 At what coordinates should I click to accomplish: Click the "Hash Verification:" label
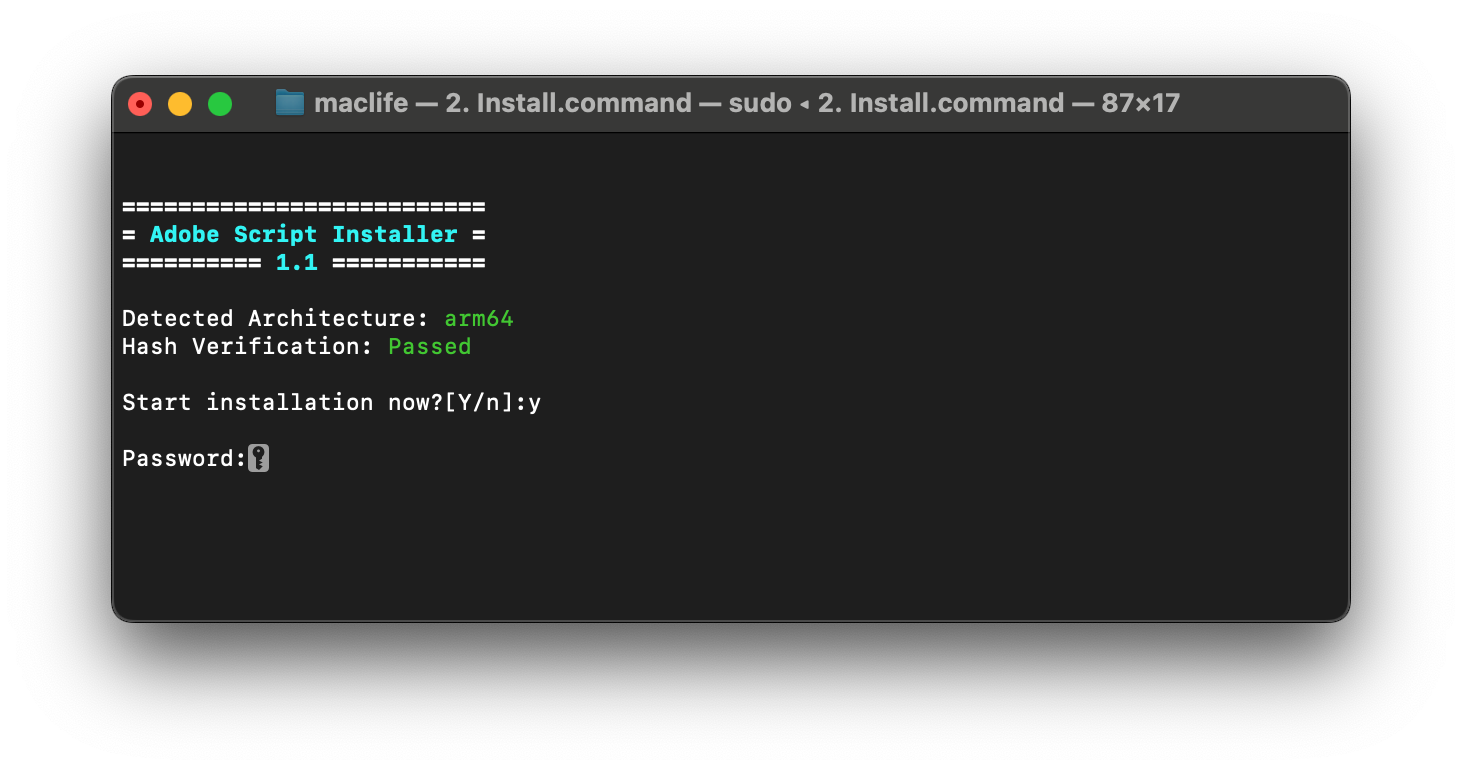[x=247, y=347]
